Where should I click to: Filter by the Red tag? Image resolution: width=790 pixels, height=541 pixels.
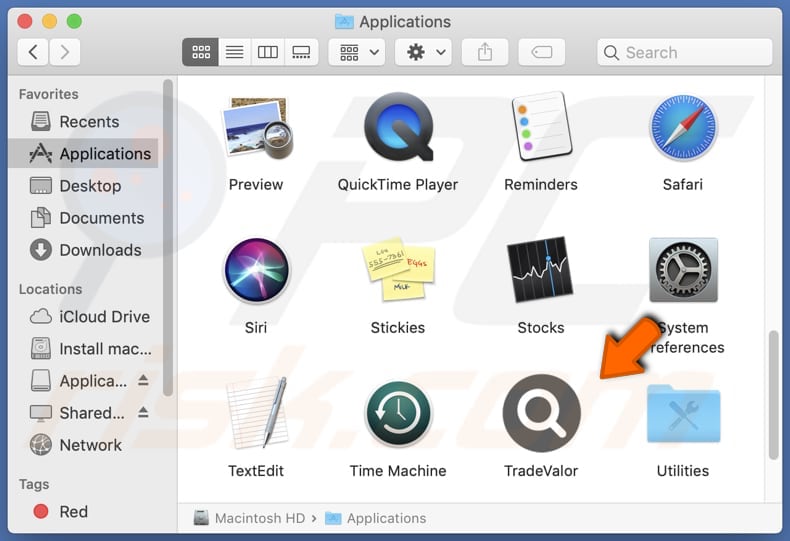pos(83,512)
